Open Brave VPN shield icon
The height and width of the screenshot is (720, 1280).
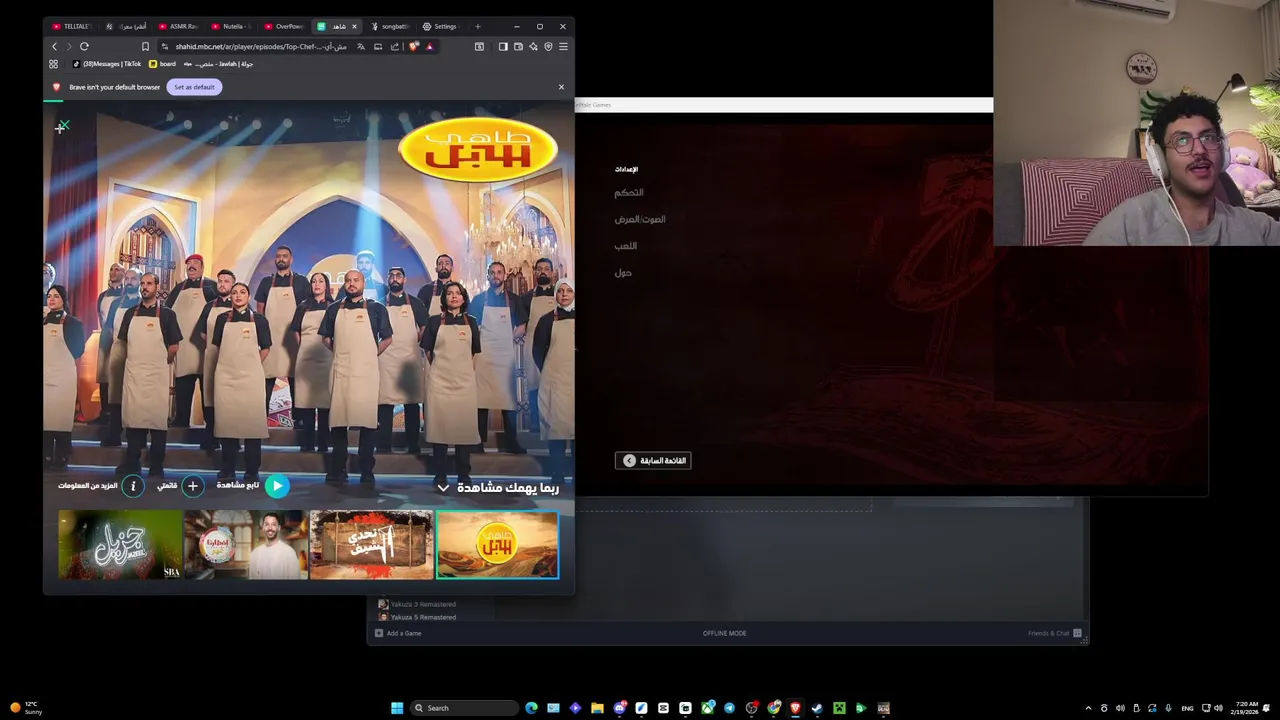(x=548, y=46)
